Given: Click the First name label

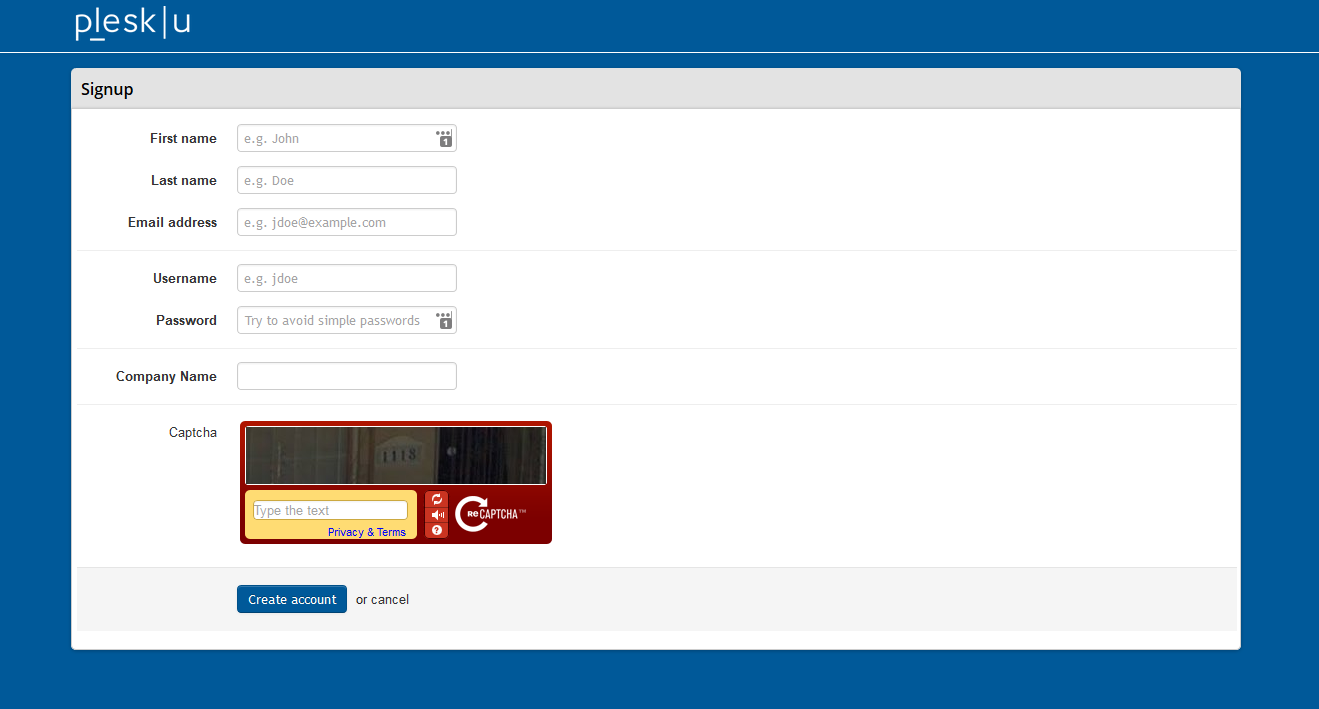Looking at the screenshot, I should pos(183,138).
